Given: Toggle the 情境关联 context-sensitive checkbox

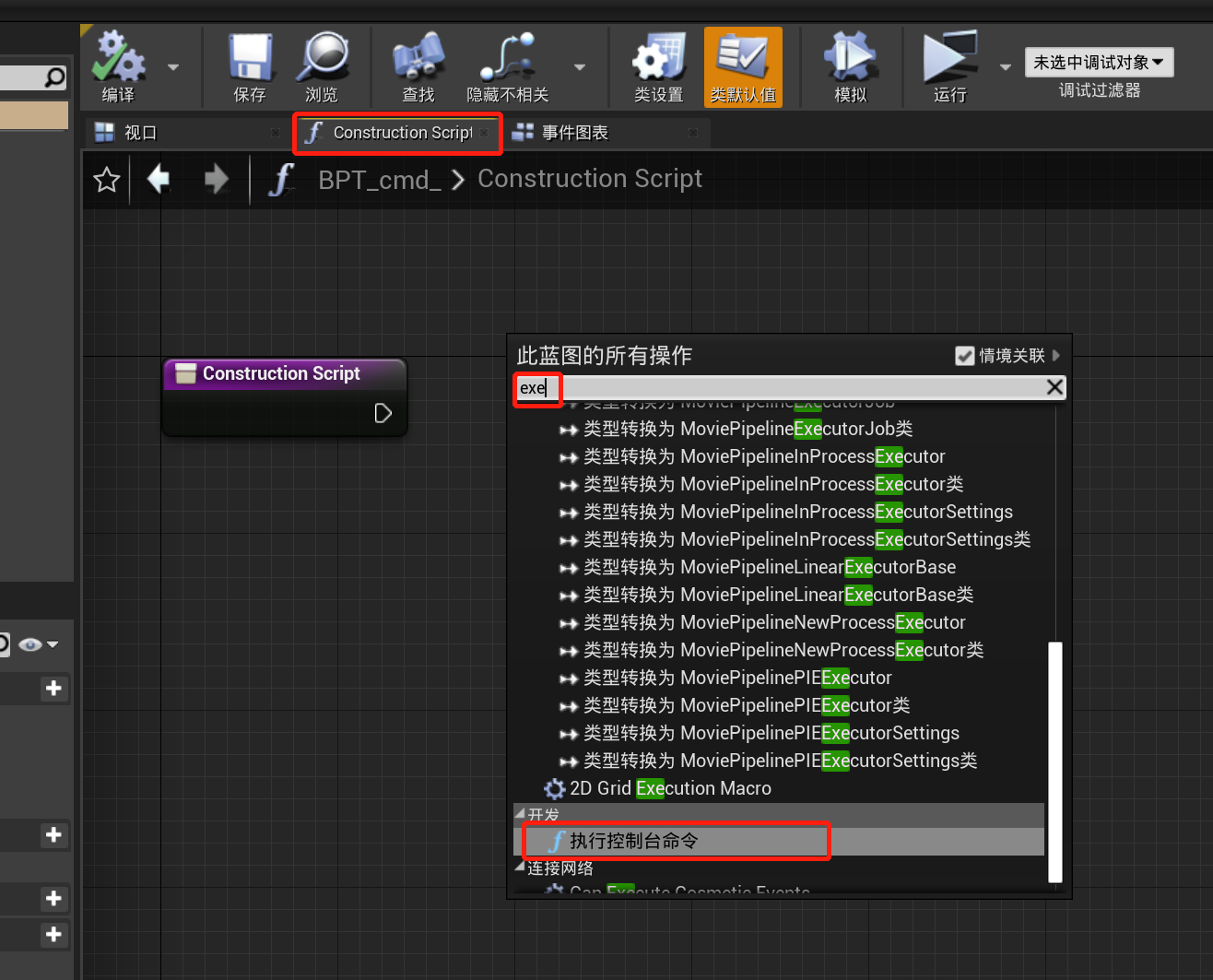Looking at the screenshot, I should (964, 356).
